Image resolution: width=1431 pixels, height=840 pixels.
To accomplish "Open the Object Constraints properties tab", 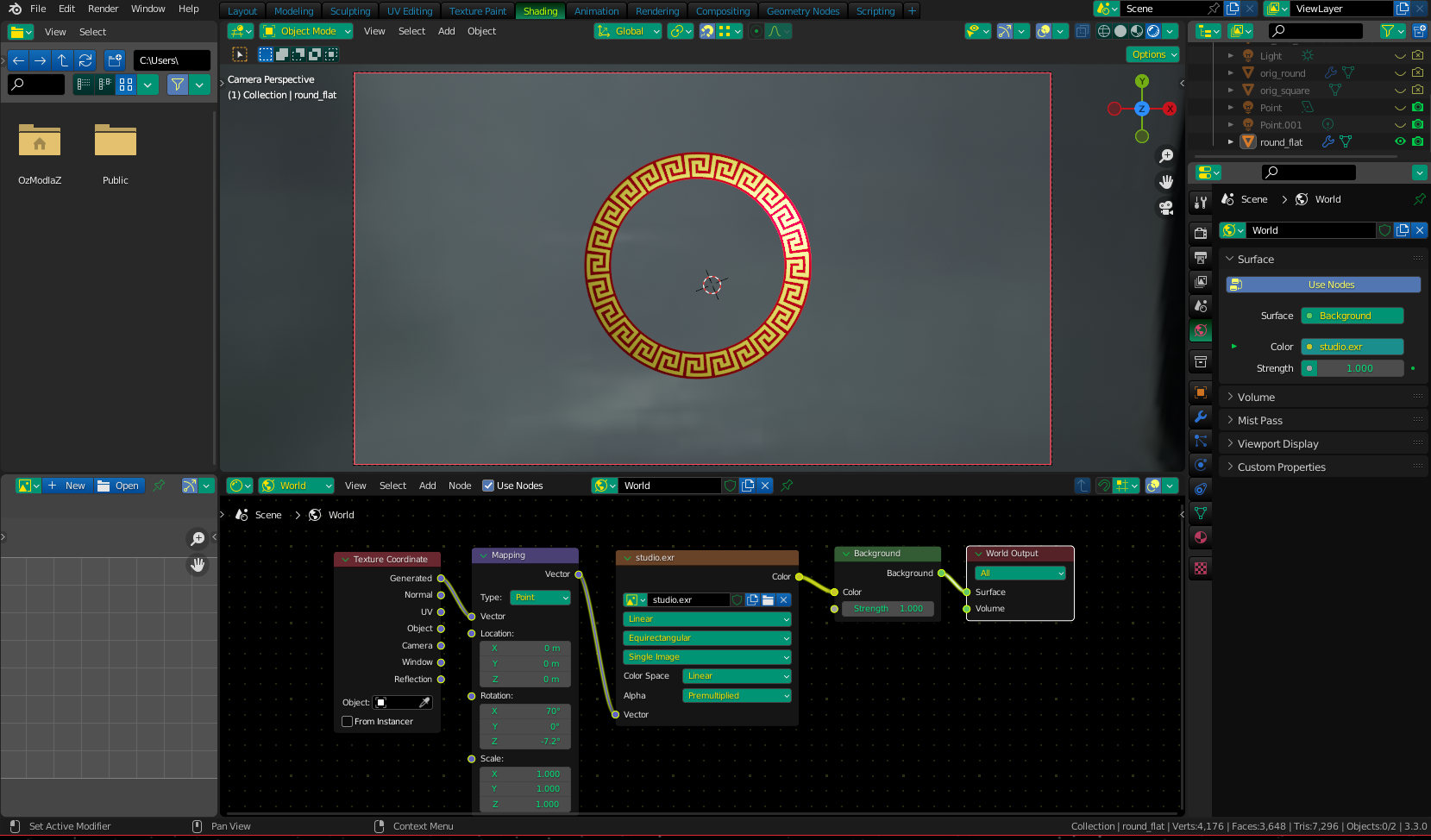I will point(1201,489).
